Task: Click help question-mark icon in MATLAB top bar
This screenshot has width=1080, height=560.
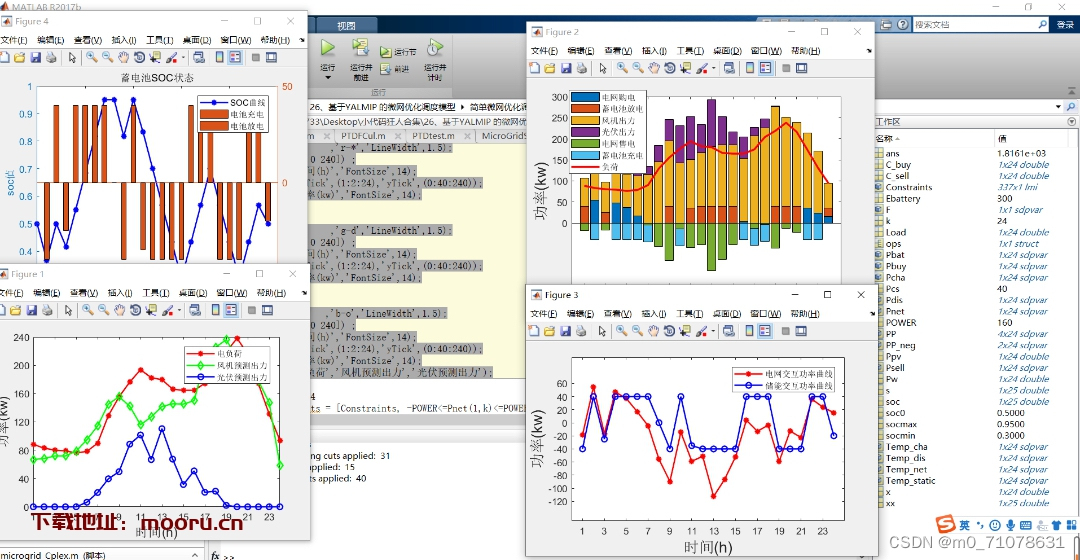Action: coord(904,24)
